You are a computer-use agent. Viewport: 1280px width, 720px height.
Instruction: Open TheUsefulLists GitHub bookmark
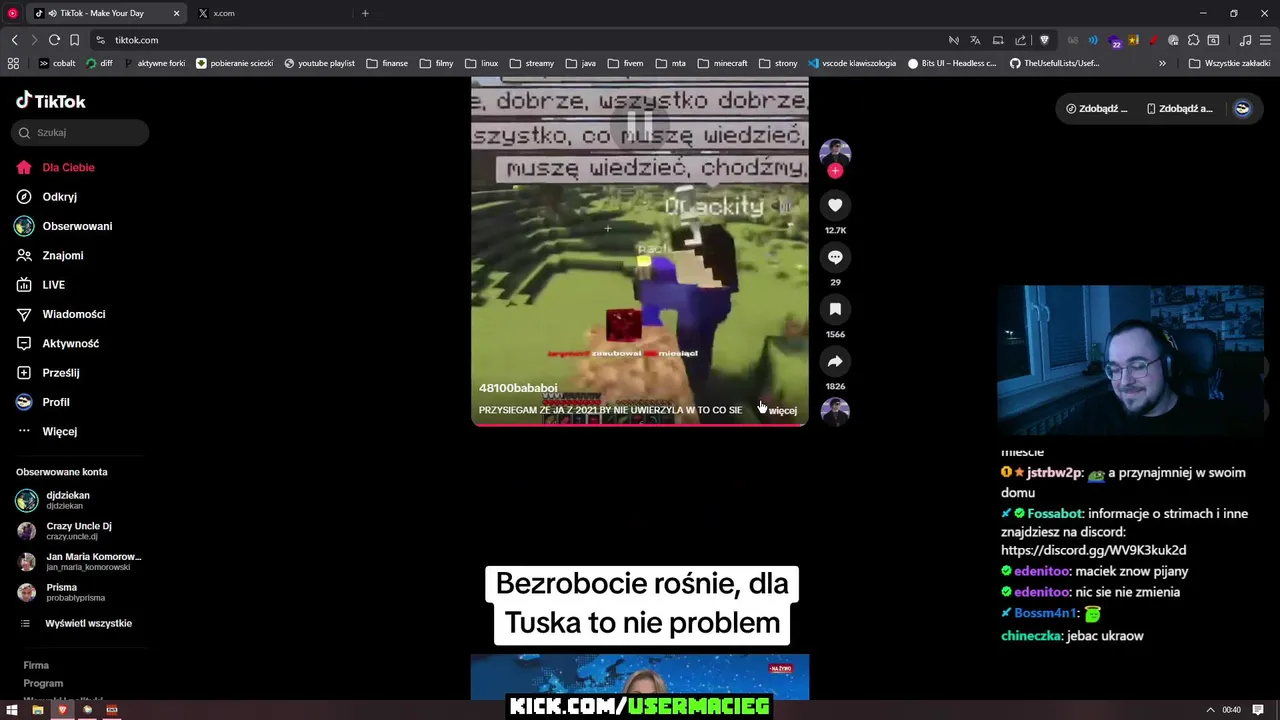tap(1054, 63)
